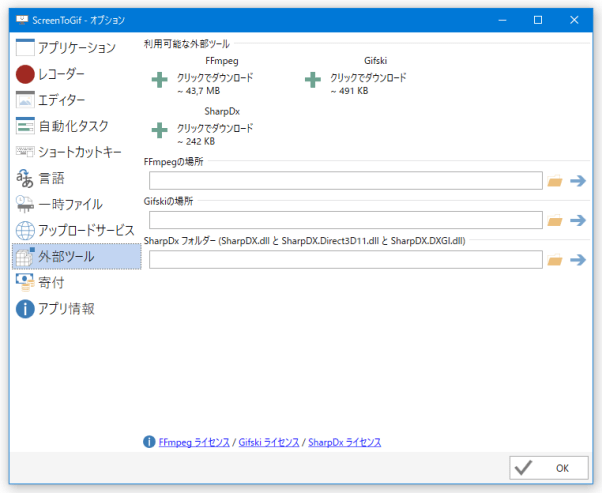The image size is (602, 493).
Task: Open folder browser for SharpDx folder
Action: [x=556, y=260]
